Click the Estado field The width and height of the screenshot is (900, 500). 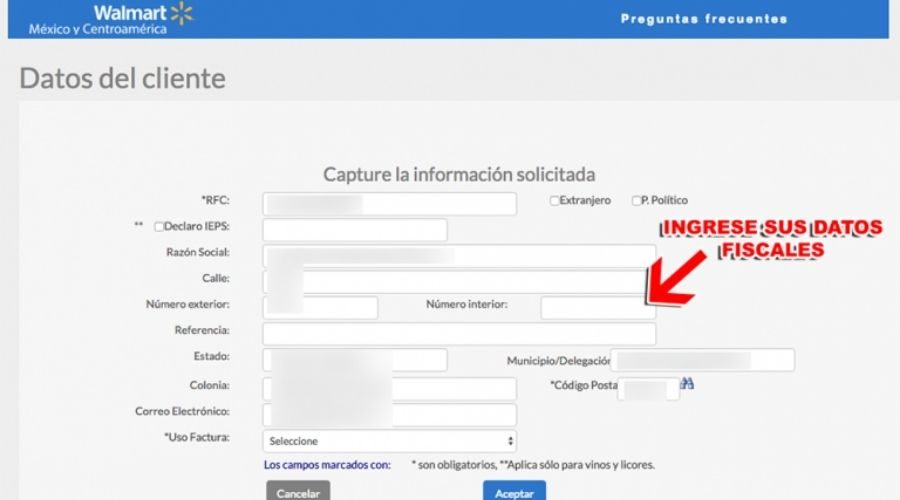355,360
